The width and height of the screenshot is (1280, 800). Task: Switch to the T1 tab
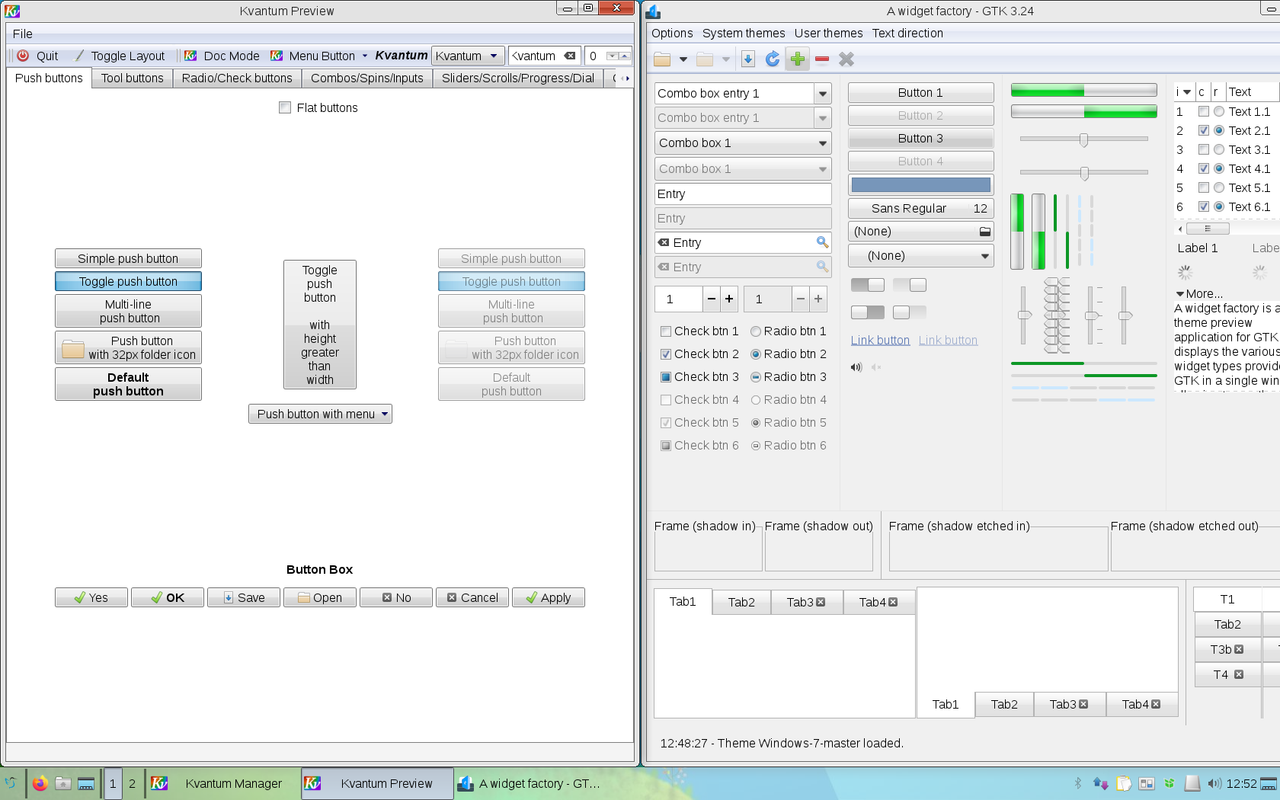[x=1227, y=599]
